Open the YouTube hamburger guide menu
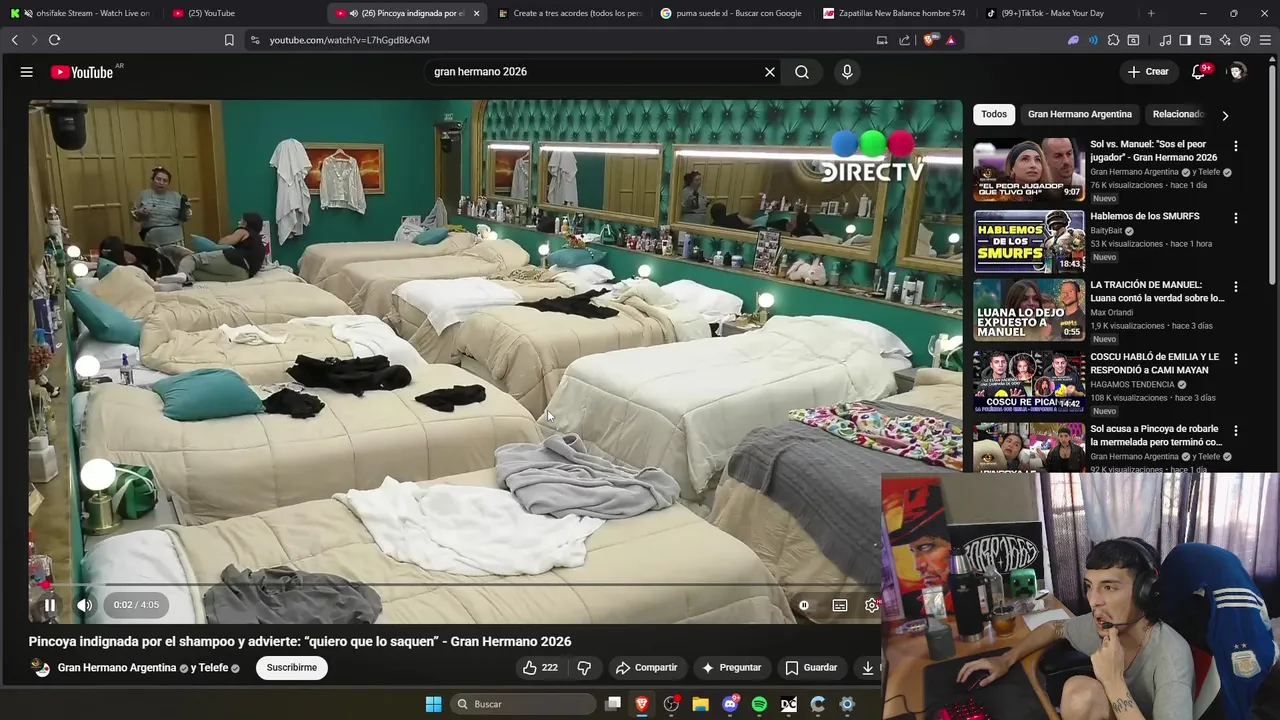Screen dimensions: 1280x720 [27, 72]
